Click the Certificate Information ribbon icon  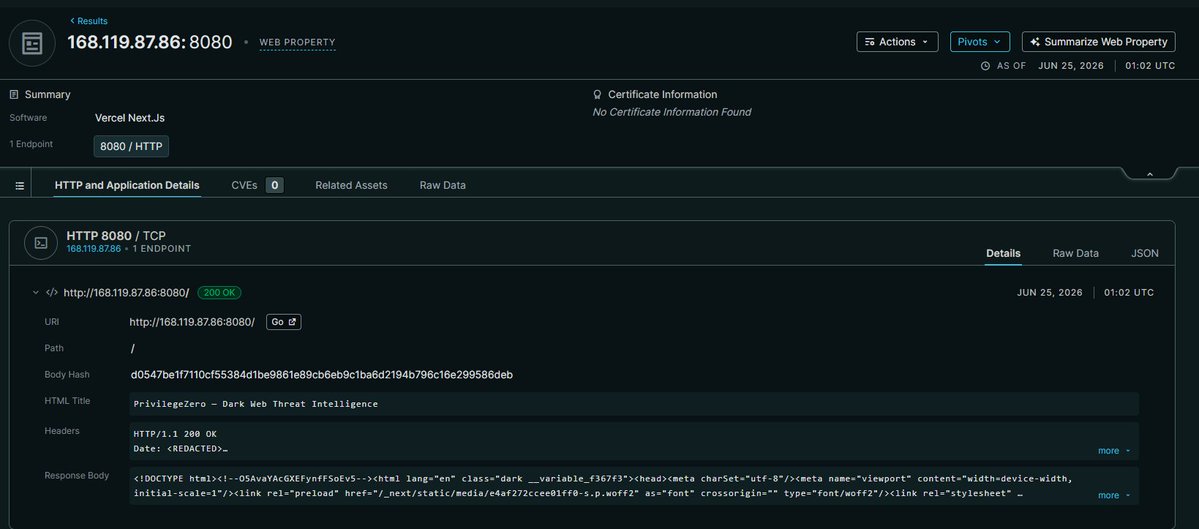tap(597, 95)
